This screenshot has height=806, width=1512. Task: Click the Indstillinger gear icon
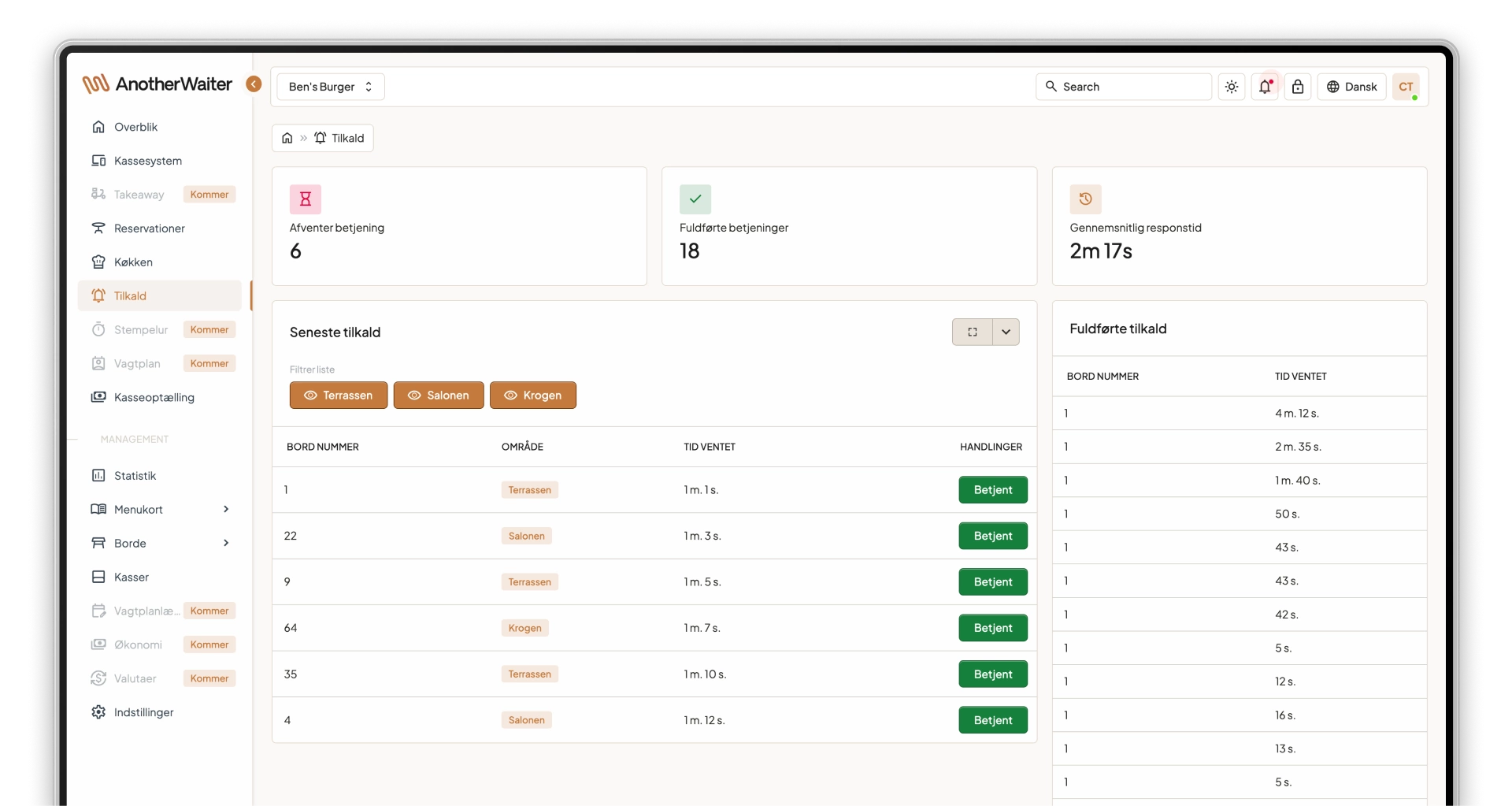(98, 712)
